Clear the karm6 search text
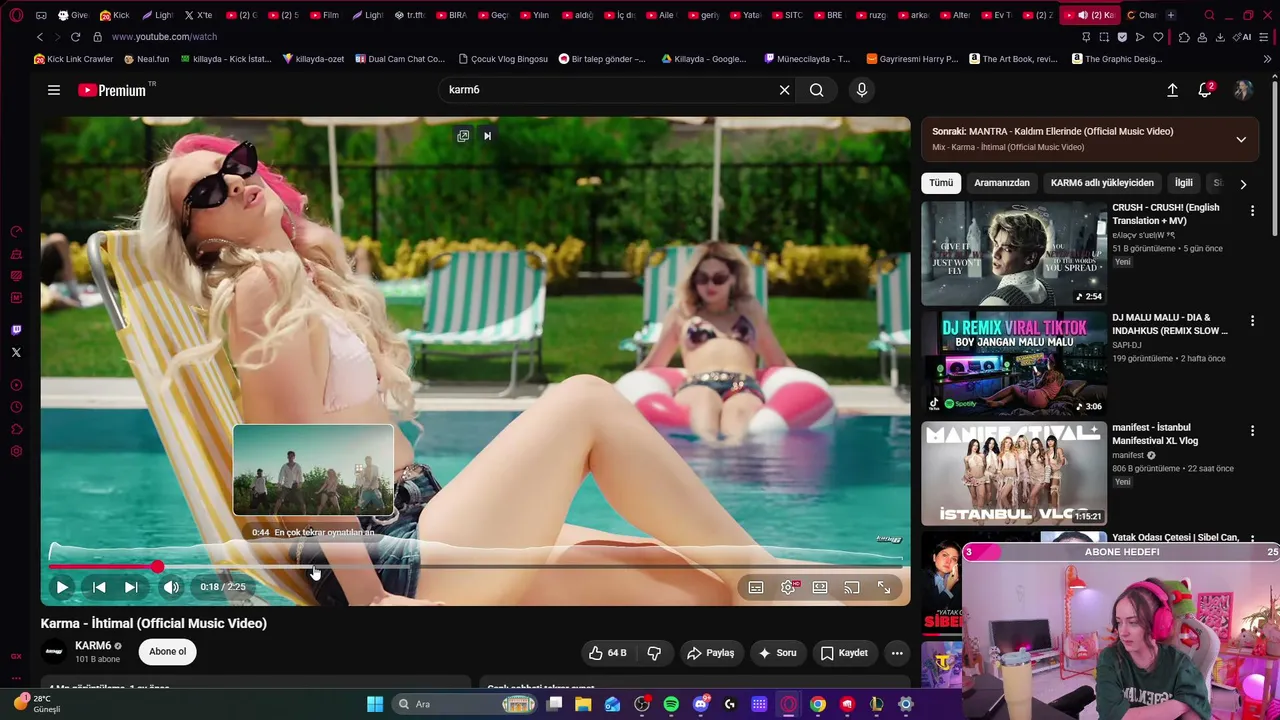The width and height of the screenshot is (1280, 720). tap(785, 90)
